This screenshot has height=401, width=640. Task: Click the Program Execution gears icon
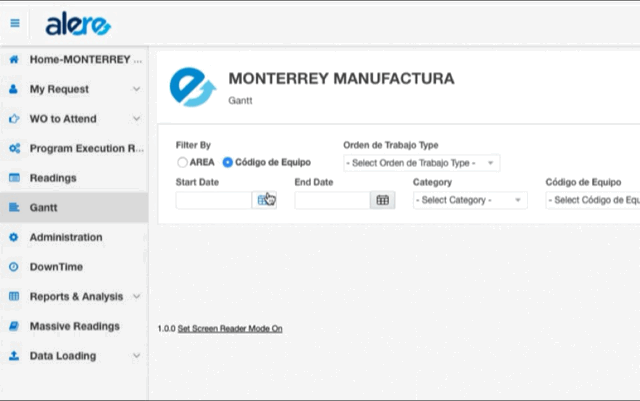[x=14, y=148]
